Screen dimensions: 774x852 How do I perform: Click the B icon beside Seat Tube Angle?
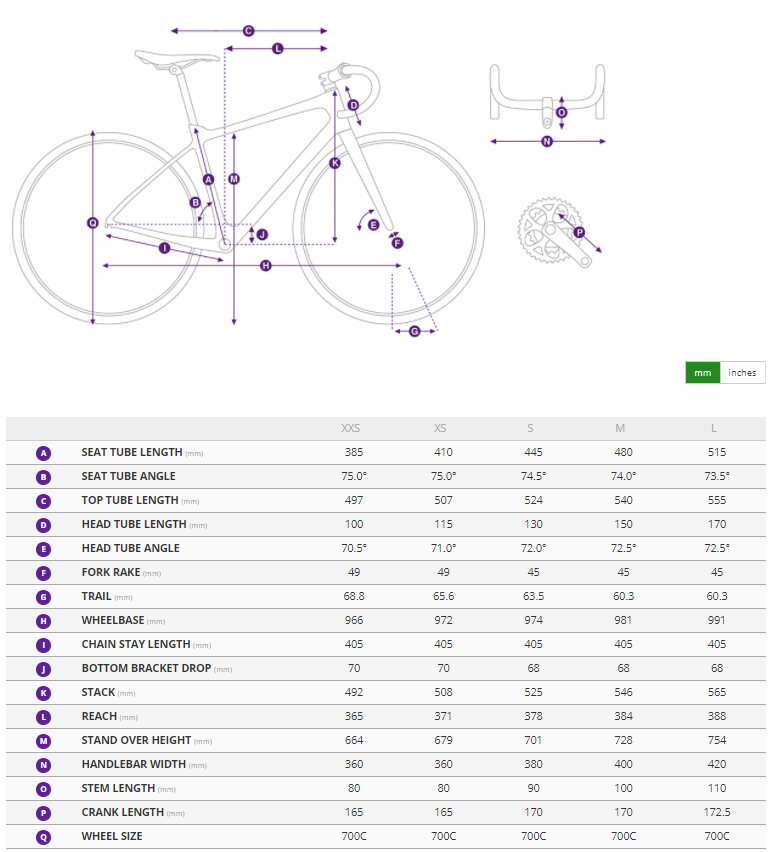click(43, 476)
